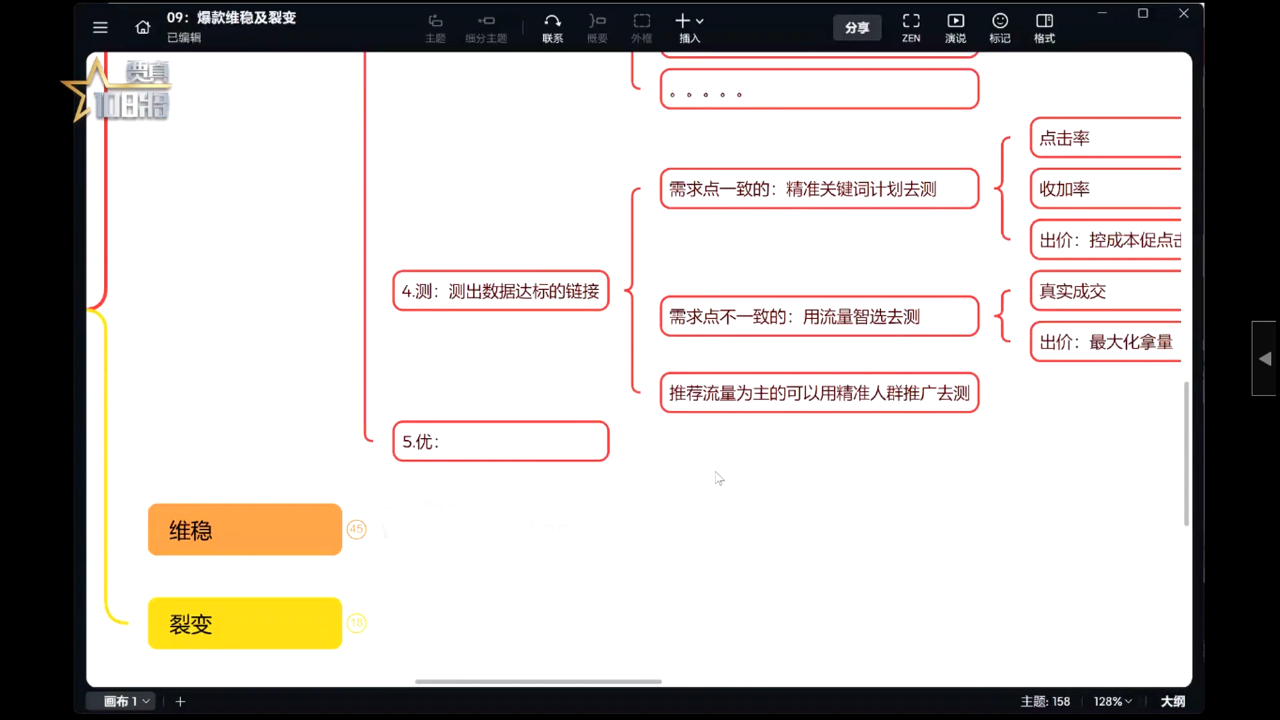Add a 外框 boundary
1280x720 pixels.
click(641, 28)
